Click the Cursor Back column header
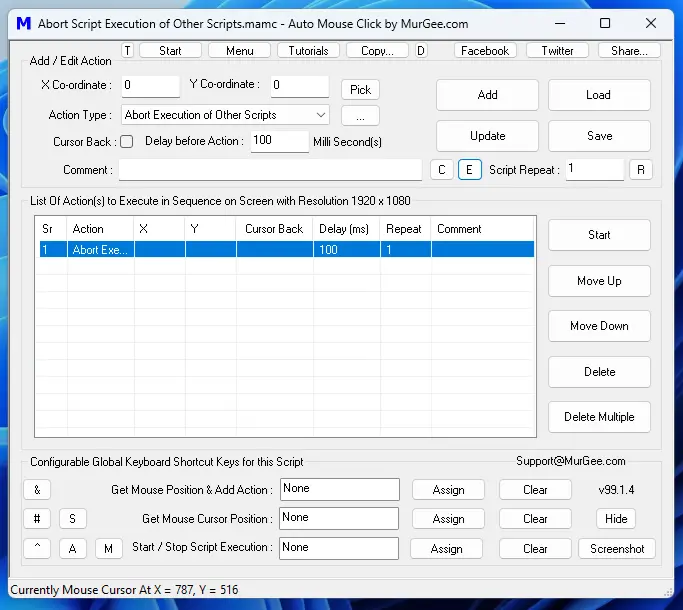This screenshot has width=683, height=610. coord(274,229)
